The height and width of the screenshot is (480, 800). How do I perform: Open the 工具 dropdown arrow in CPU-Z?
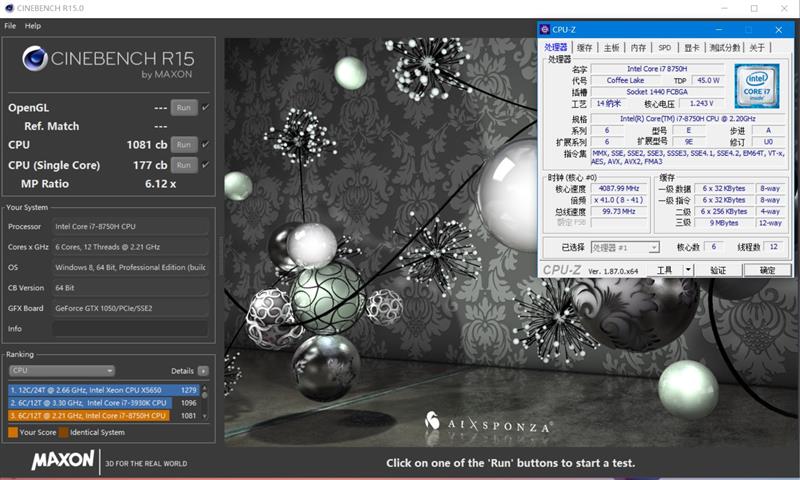point(688,270)
